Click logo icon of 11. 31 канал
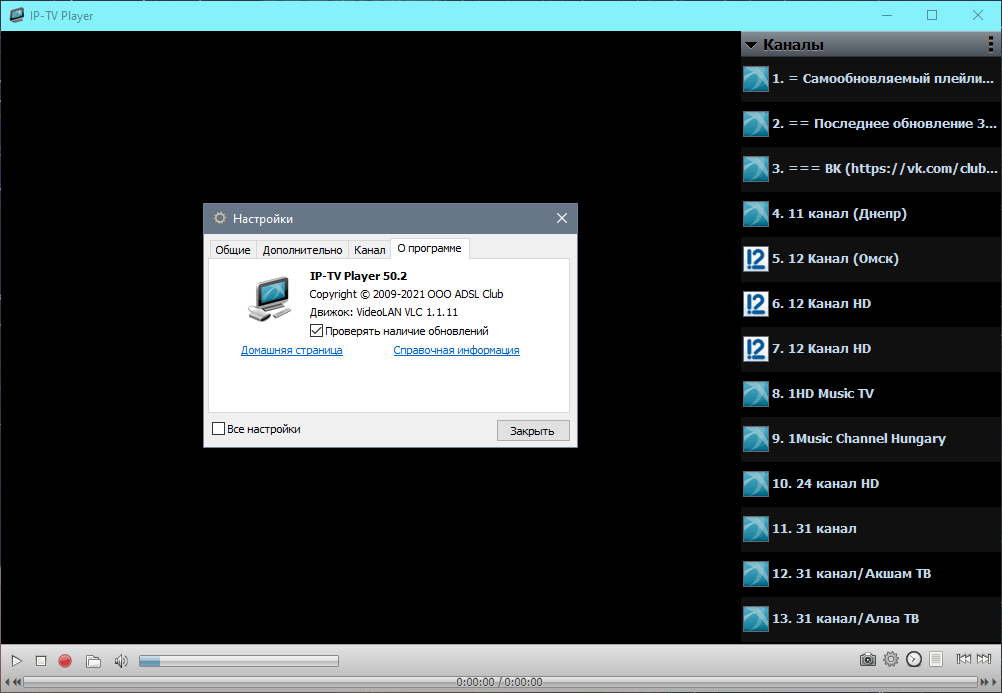The width and height of the screenshot is (1002, 693). (755, 529)
